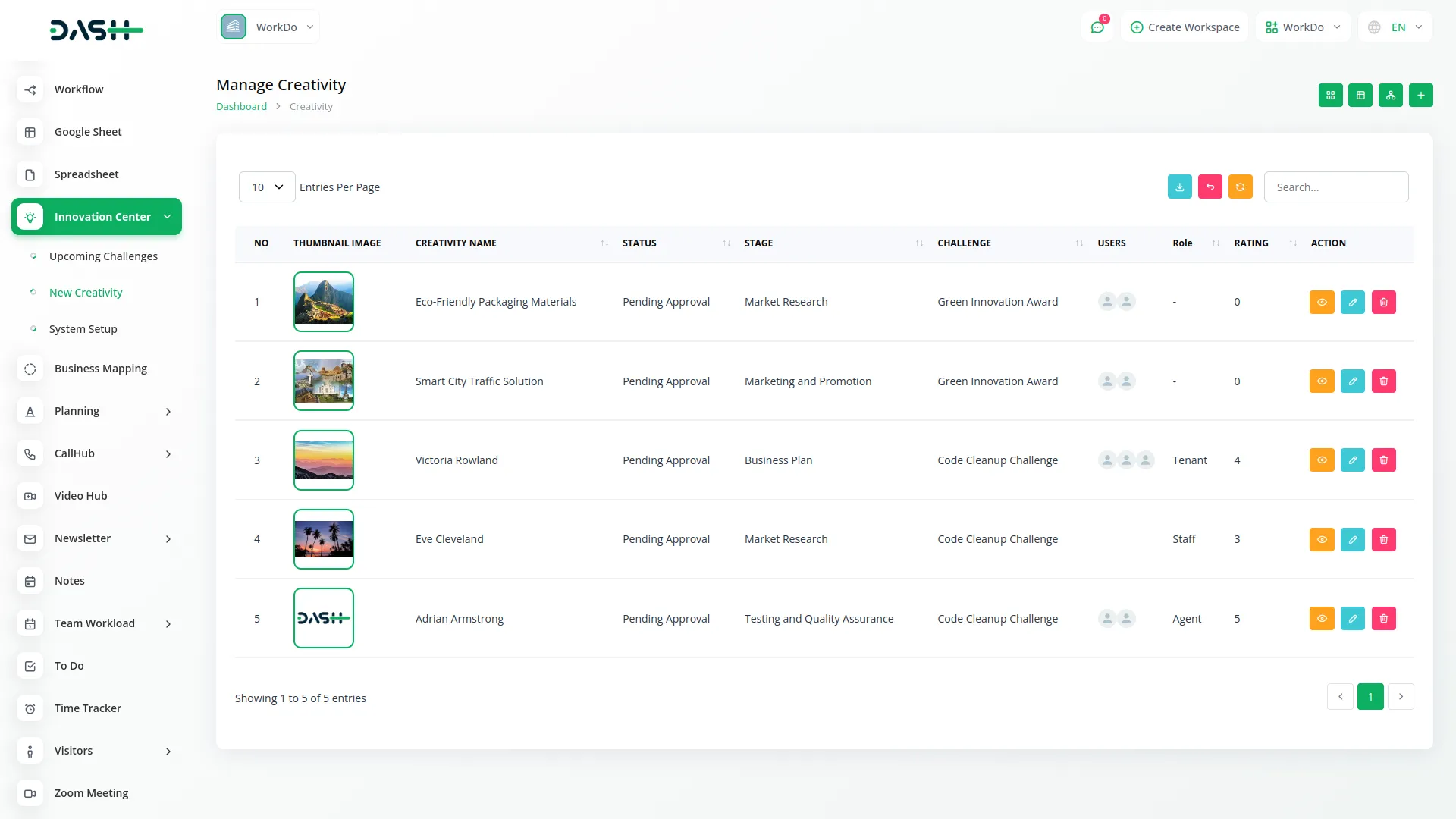Click the teal download export icon
The image size is (1456, 819).
tap(1179, 187)
